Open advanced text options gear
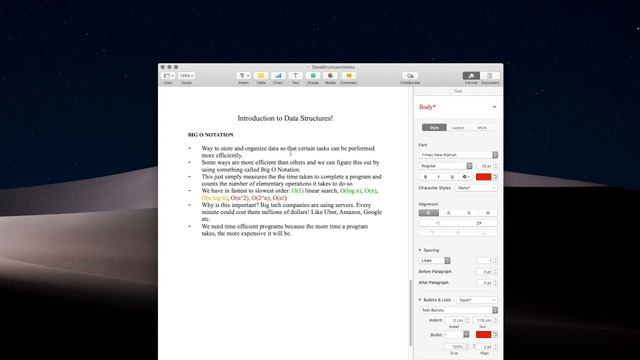 tap(465, 177)
